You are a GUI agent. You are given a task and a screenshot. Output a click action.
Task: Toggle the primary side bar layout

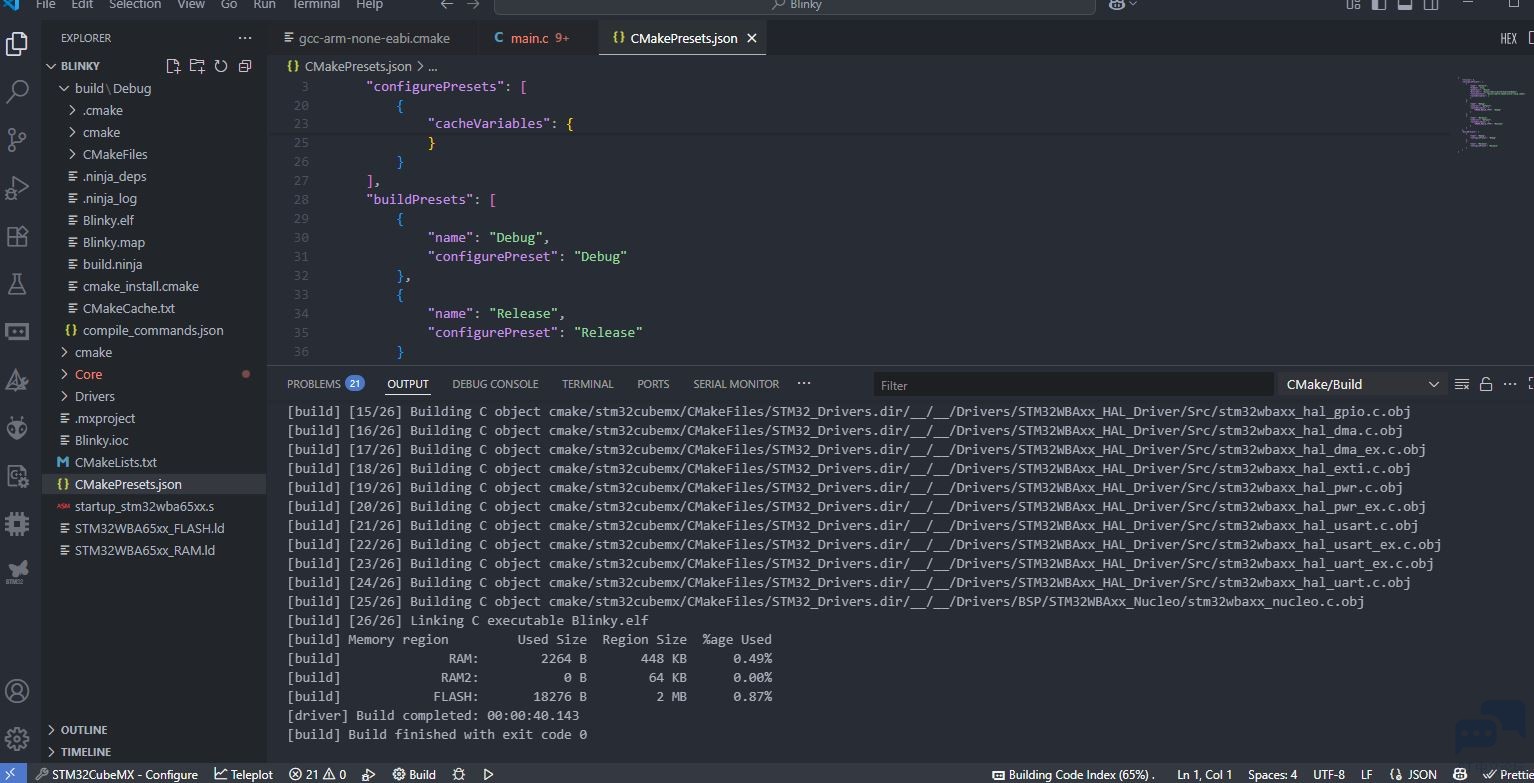pos(1379,5)
